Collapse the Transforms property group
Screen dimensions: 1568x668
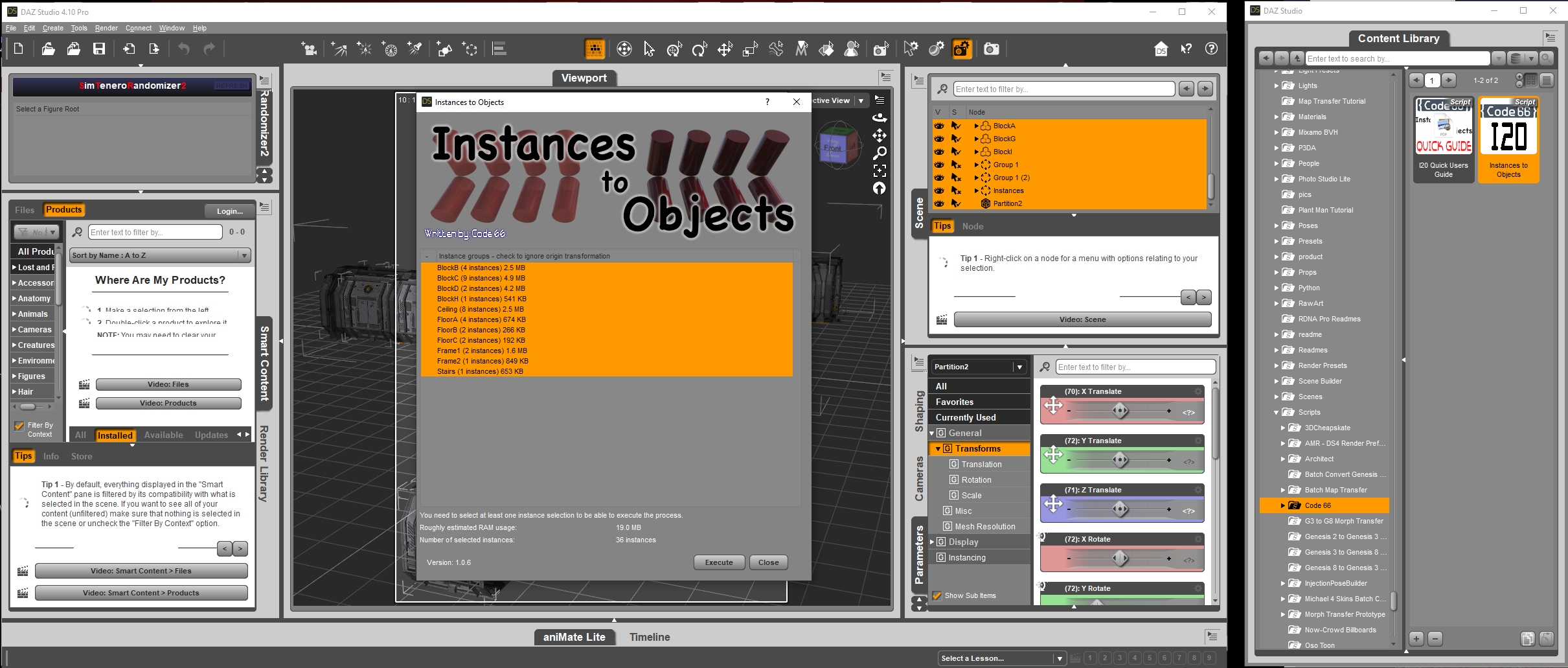pos(938,448)
